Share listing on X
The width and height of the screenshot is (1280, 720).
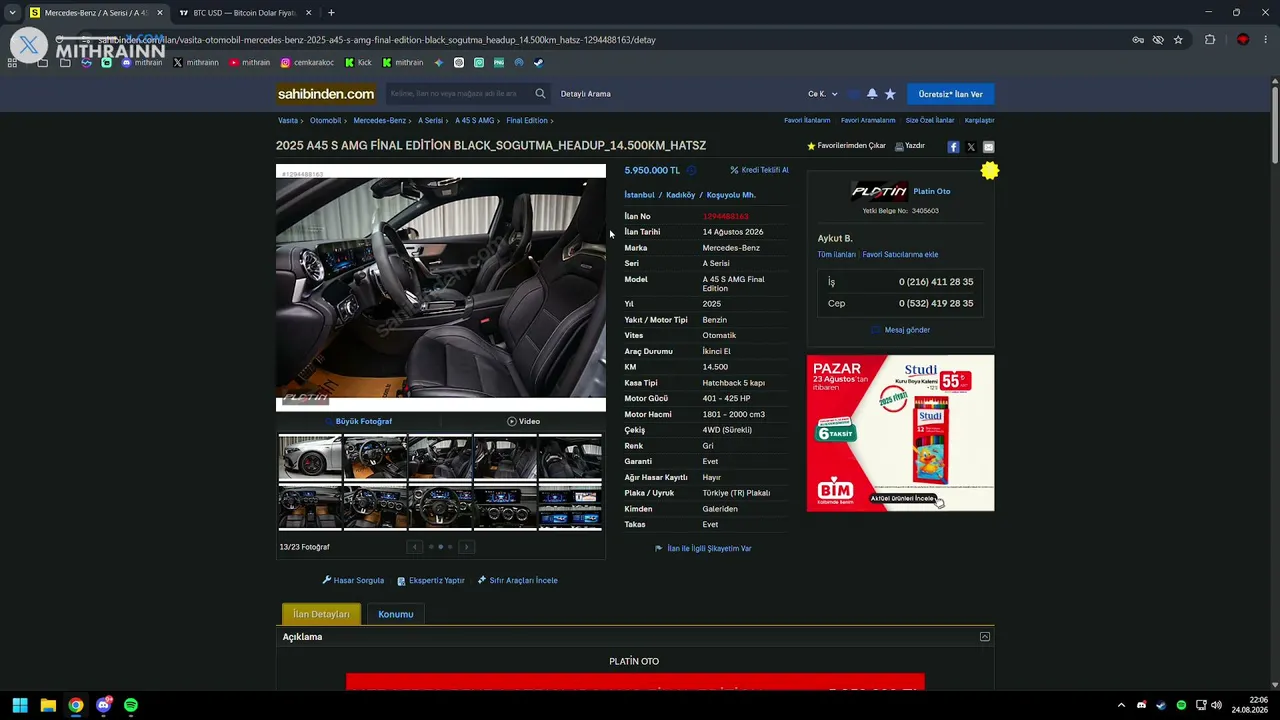(971, 147)
